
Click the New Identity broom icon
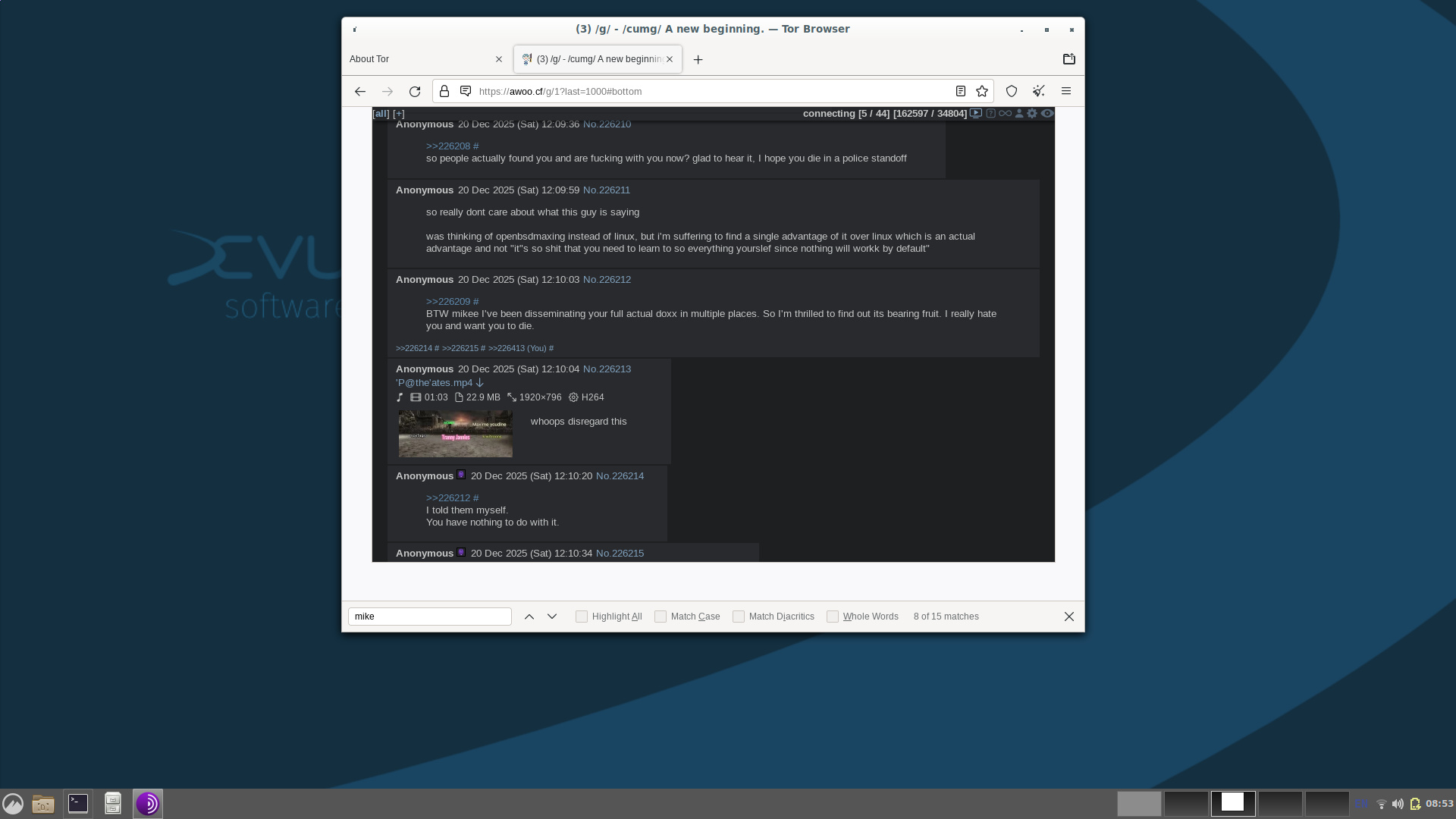tap(1038, 91)
